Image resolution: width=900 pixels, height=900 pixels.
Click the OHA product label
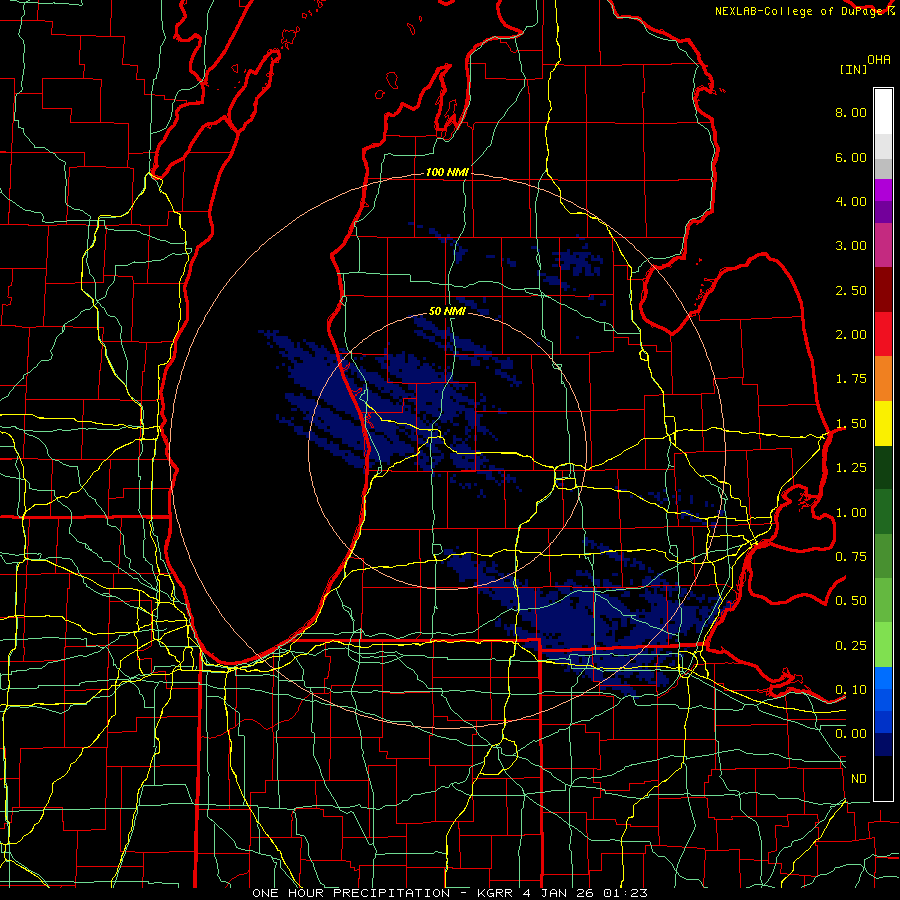[x=879, y=60]
